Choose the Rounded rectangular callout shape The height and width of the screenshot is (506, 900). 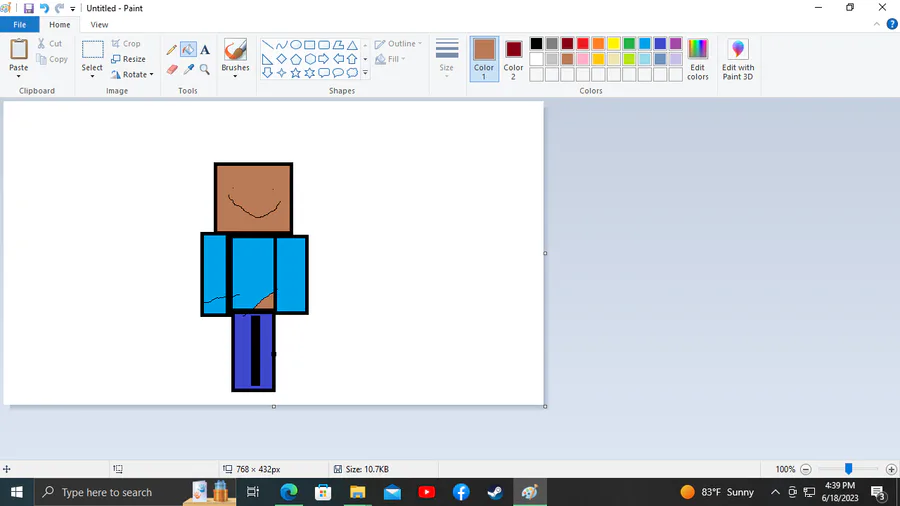coord(324,73)
